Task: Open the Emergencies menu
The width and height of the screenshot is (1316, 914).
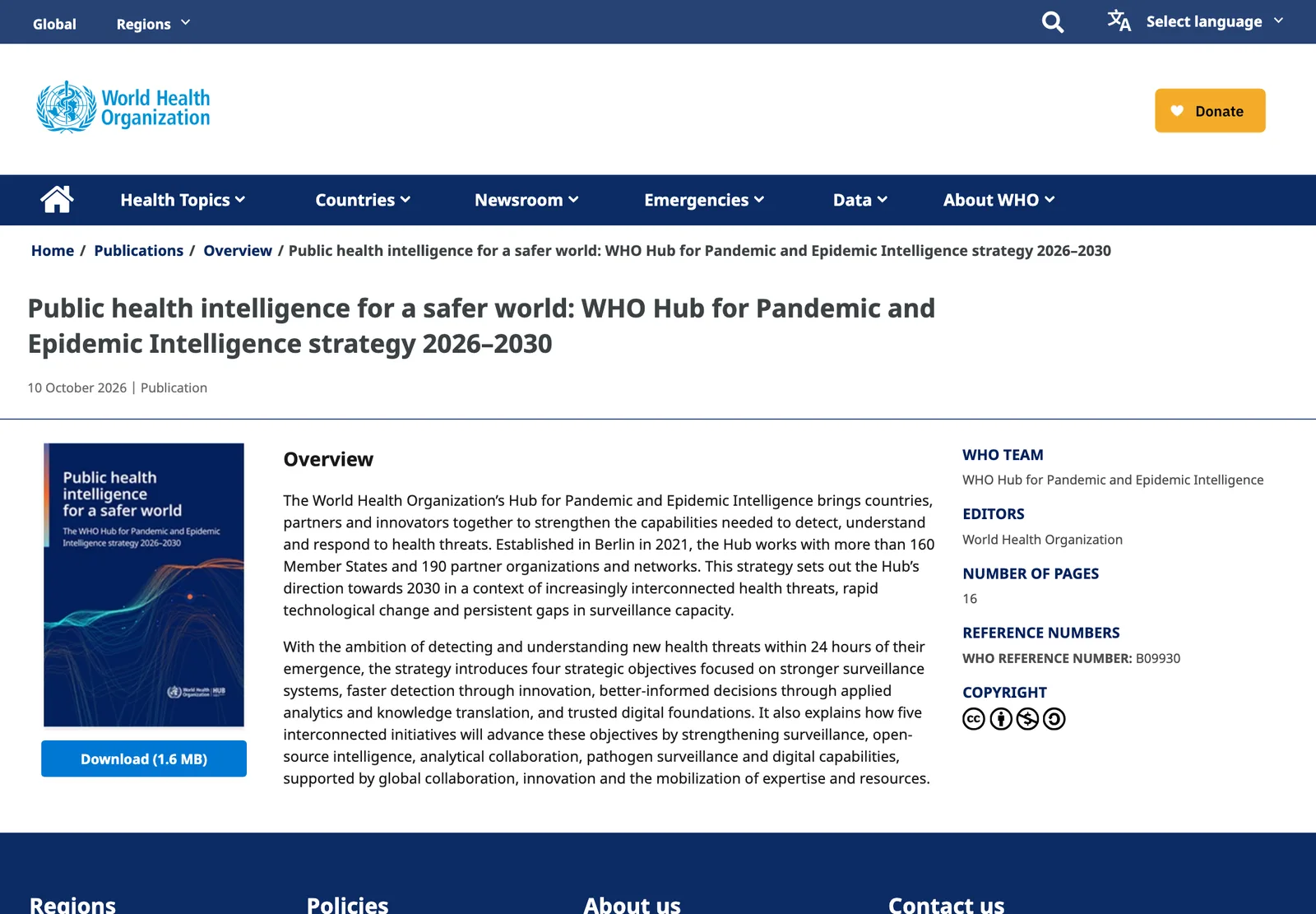Action: tap(704, 200)
